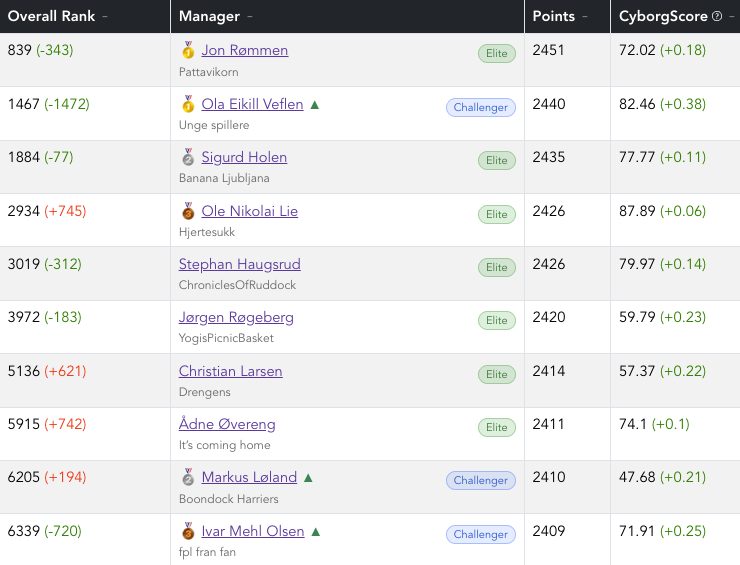Click the Elite badge in Jørgen Røgeberg's row
The height and width of the screenshot is (565, 740).
(x=496, y=320)
